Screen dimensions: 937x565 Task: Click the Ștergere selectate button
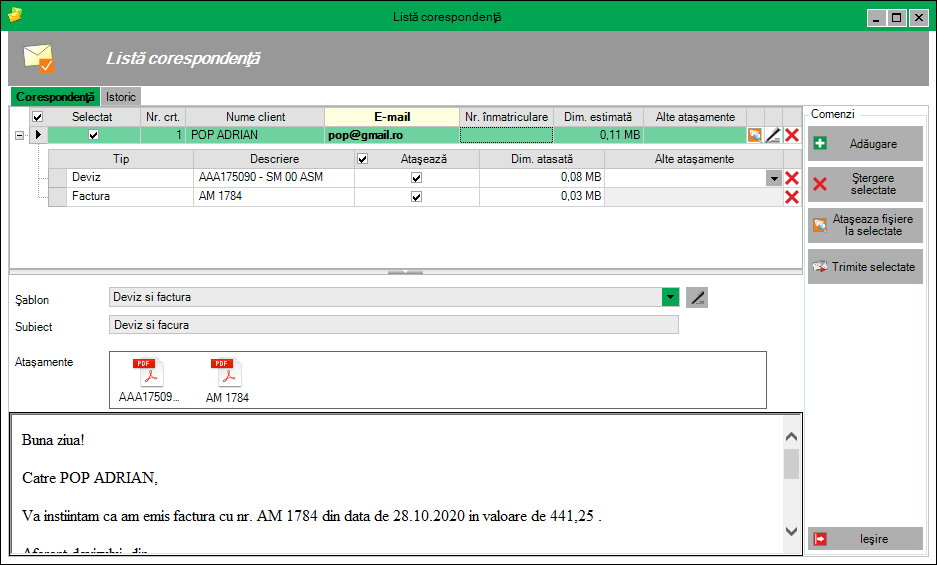click(865, 184)
